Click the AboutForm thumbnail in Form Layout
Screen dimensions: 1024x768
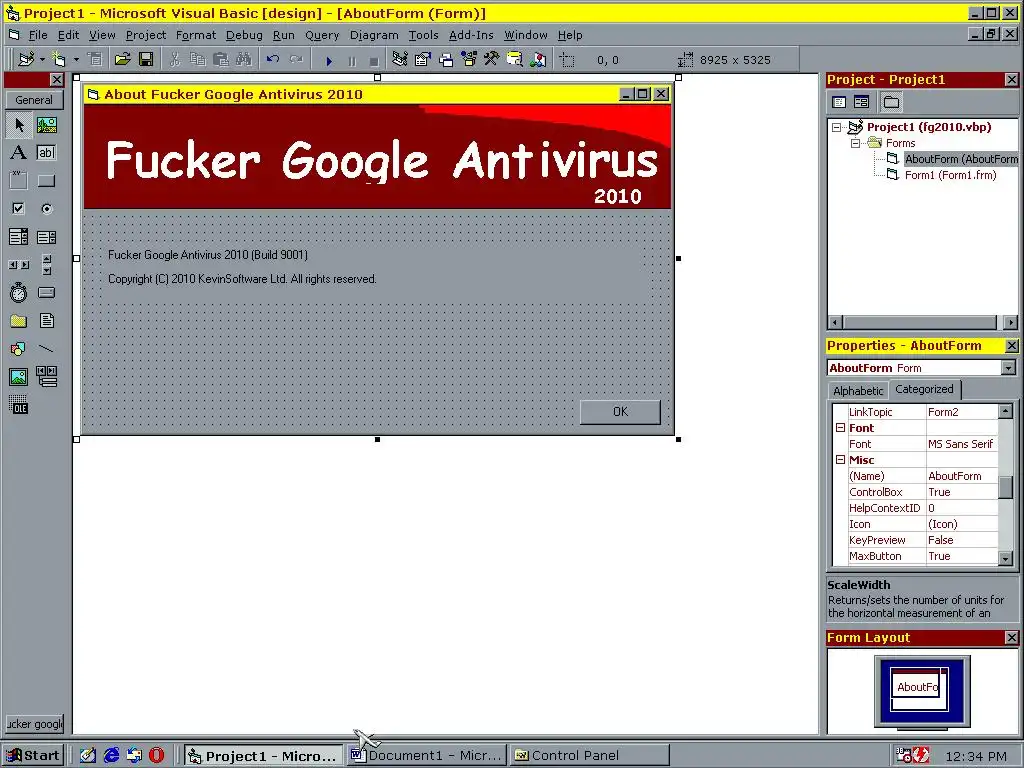coord(918,686)
